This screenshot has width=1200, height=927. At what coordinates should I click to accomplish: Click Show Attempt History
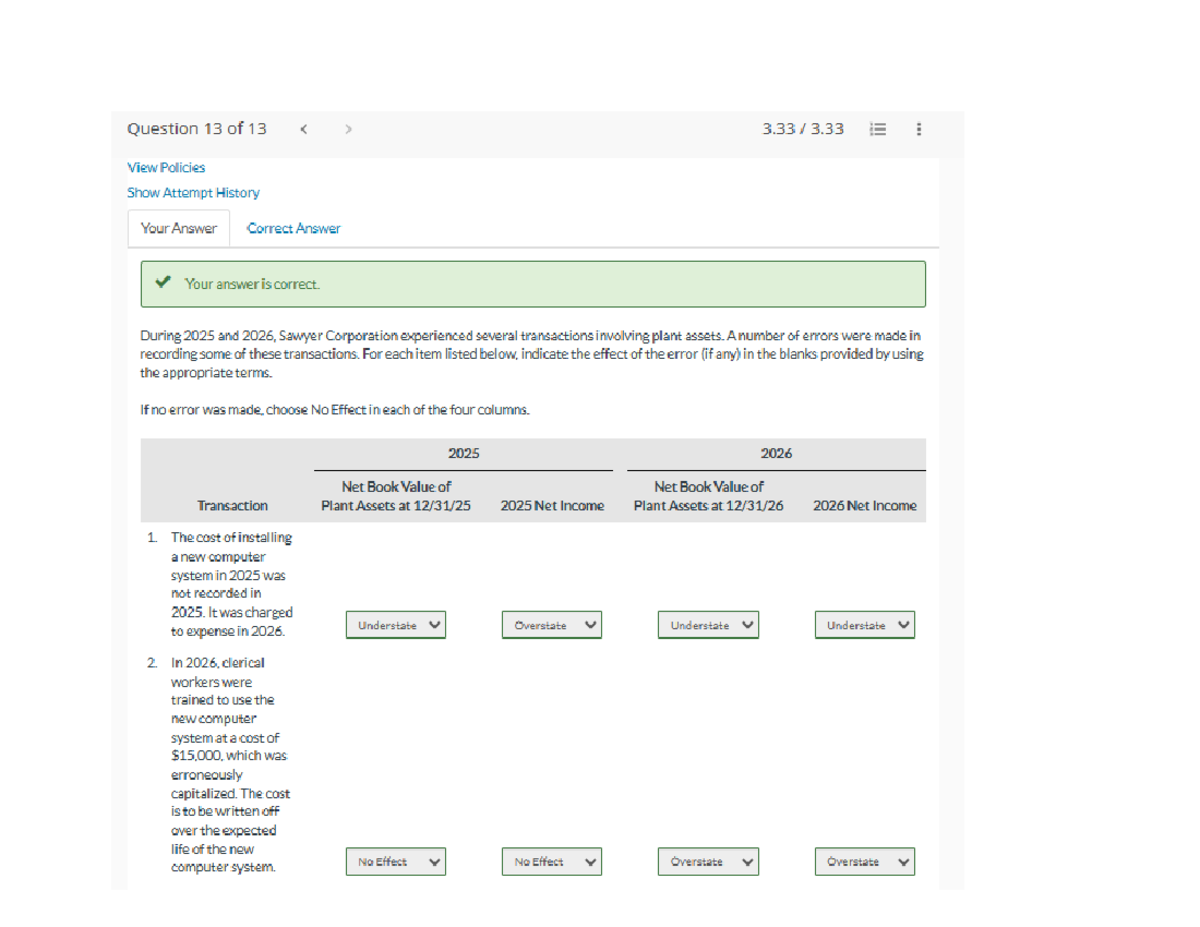(193, 192)
